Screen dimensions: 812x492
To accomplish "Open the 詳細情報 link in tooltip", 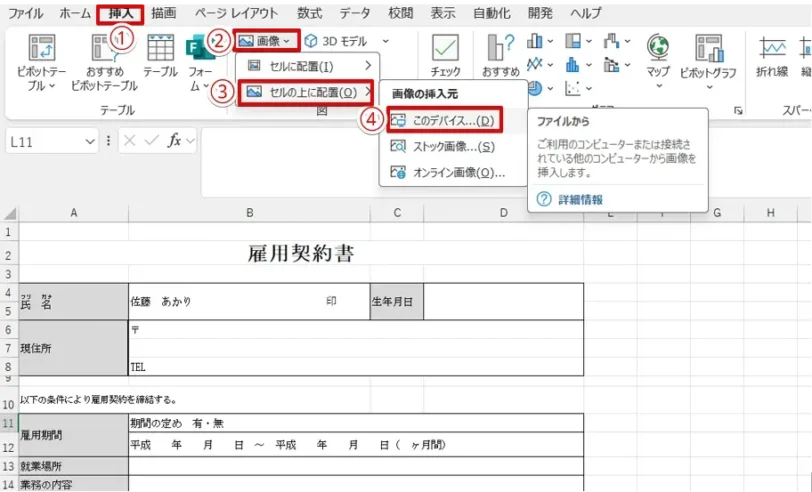I will coord(580,199).
